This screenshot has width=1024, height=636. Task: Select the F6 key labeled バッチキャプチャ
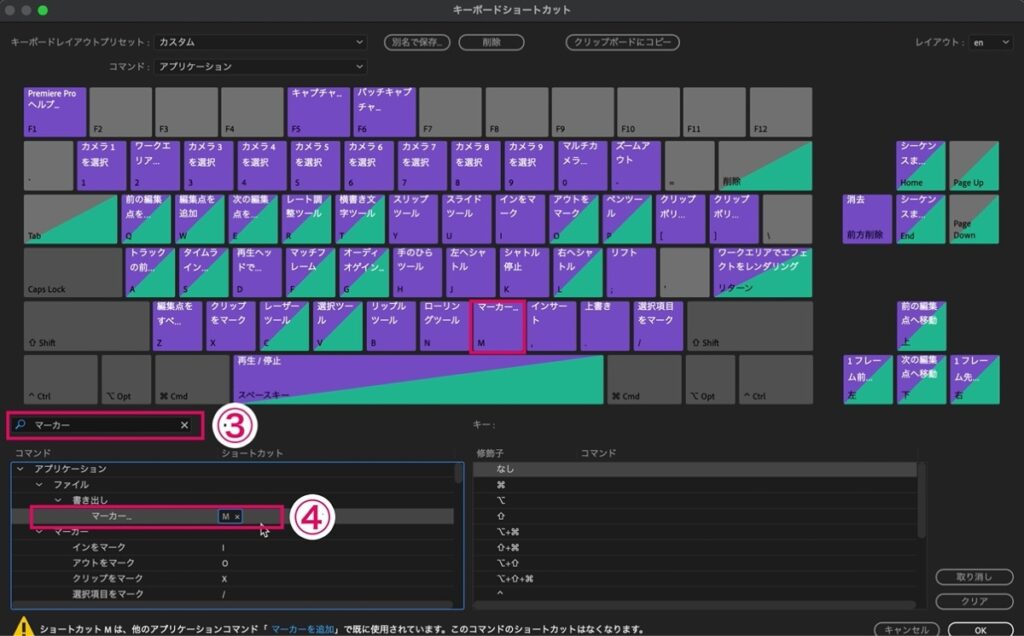pyautogui.click(x=385, y=112)
